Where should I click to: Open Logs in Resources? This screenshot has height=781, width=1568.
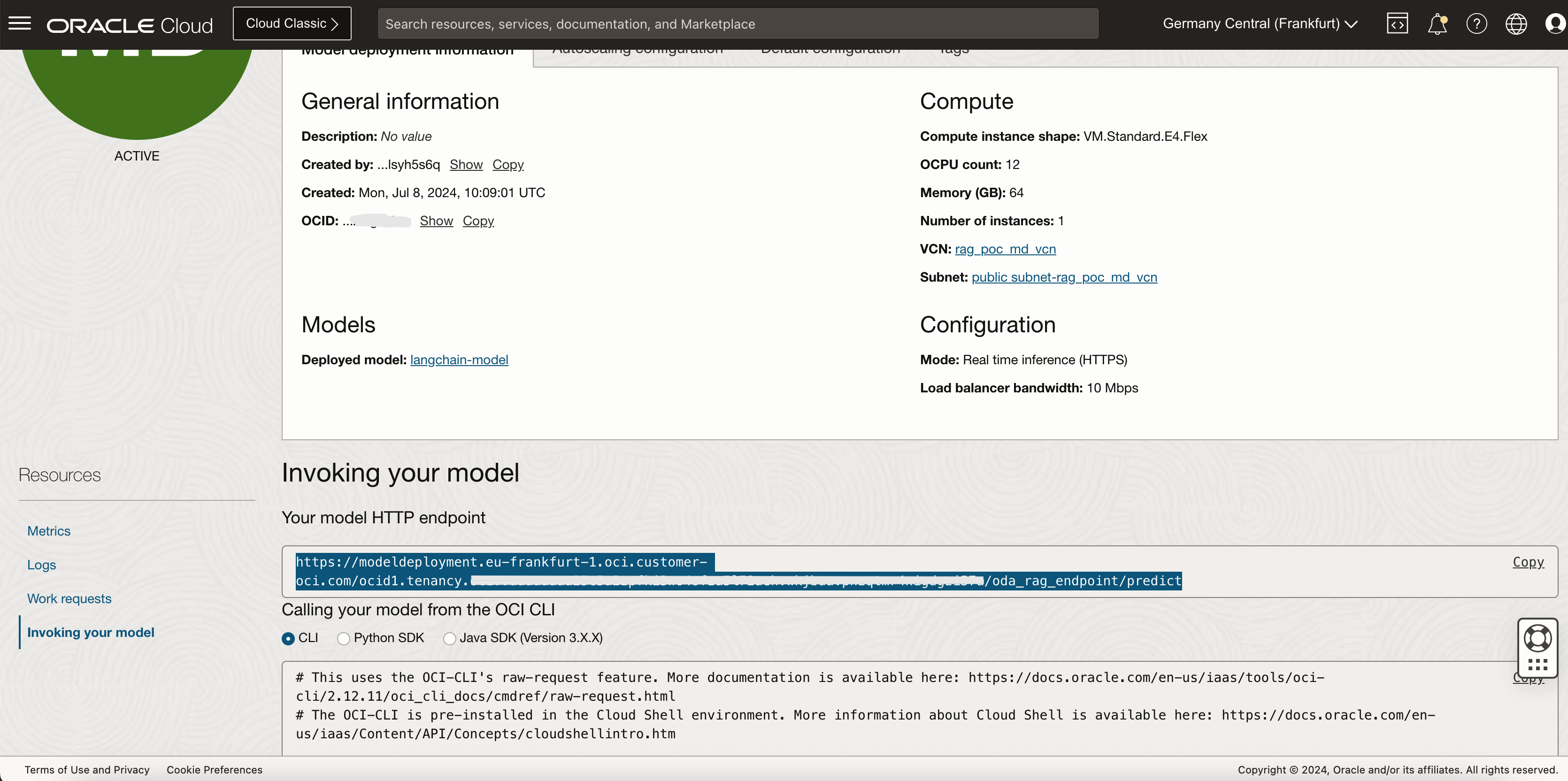41,565
